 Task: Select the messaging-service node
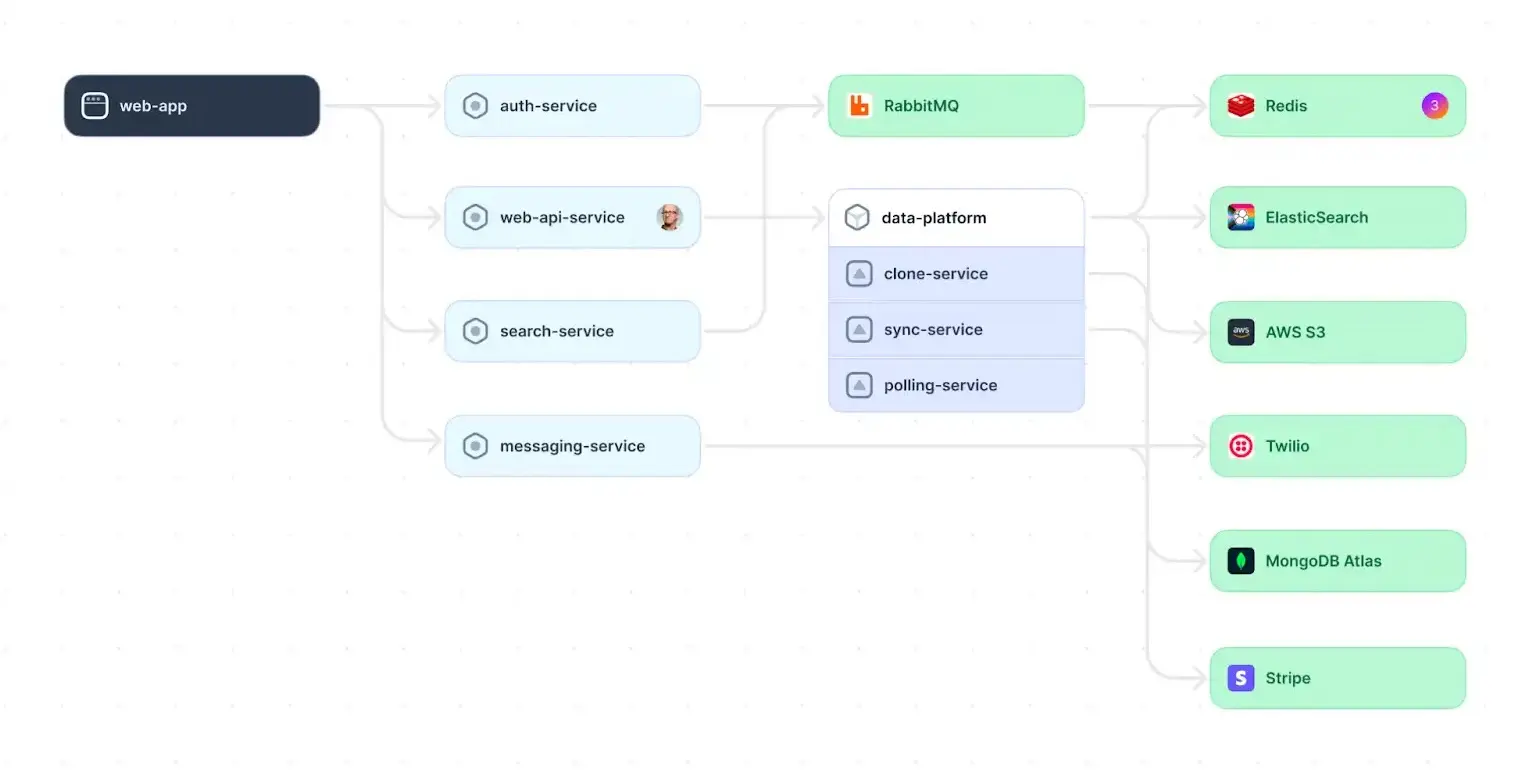[x=572, y=446]
